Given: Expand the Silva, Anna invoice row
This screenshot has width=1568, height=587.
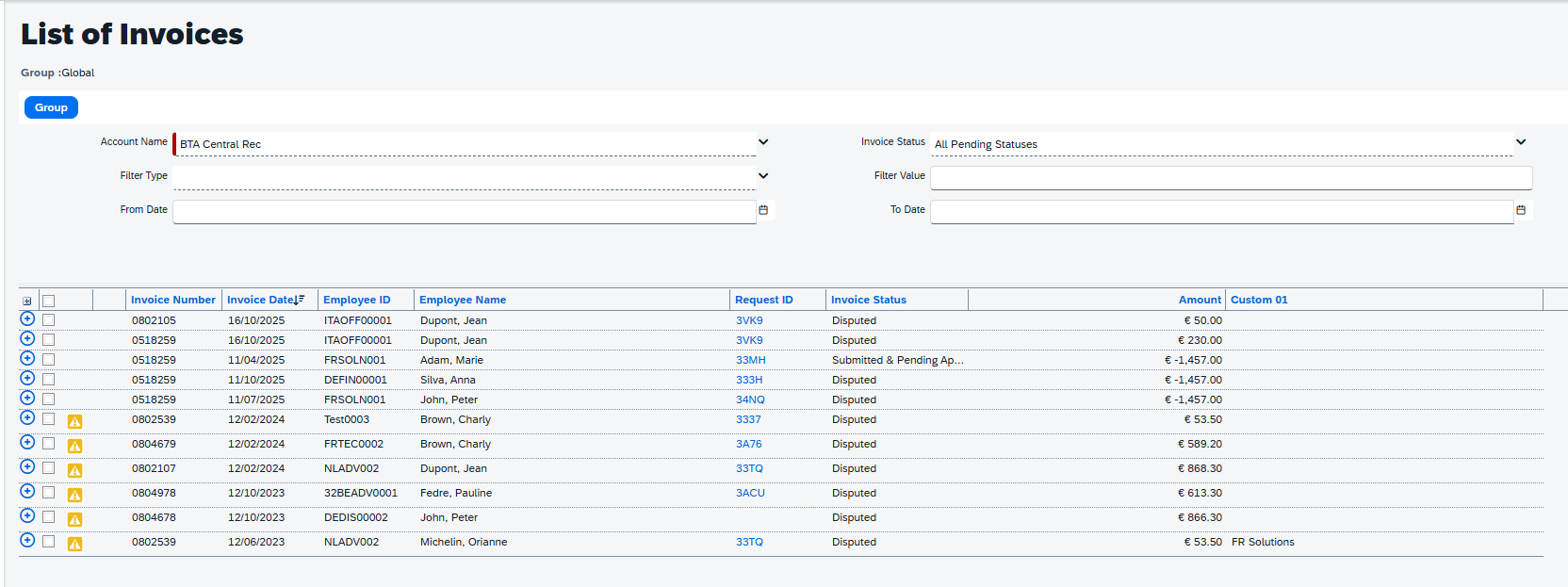Looking at the screenshot, I should click(27, 378).
